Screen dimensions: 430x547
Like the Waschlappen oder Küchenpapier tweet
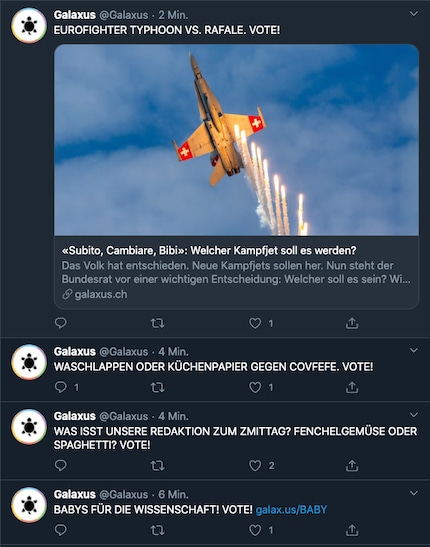click(x=255, y=387)
